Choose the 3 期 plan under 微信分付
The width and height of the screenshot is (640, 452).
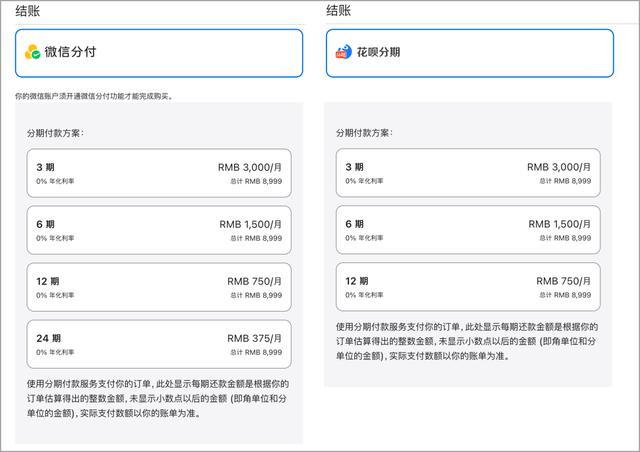(159, 173)
